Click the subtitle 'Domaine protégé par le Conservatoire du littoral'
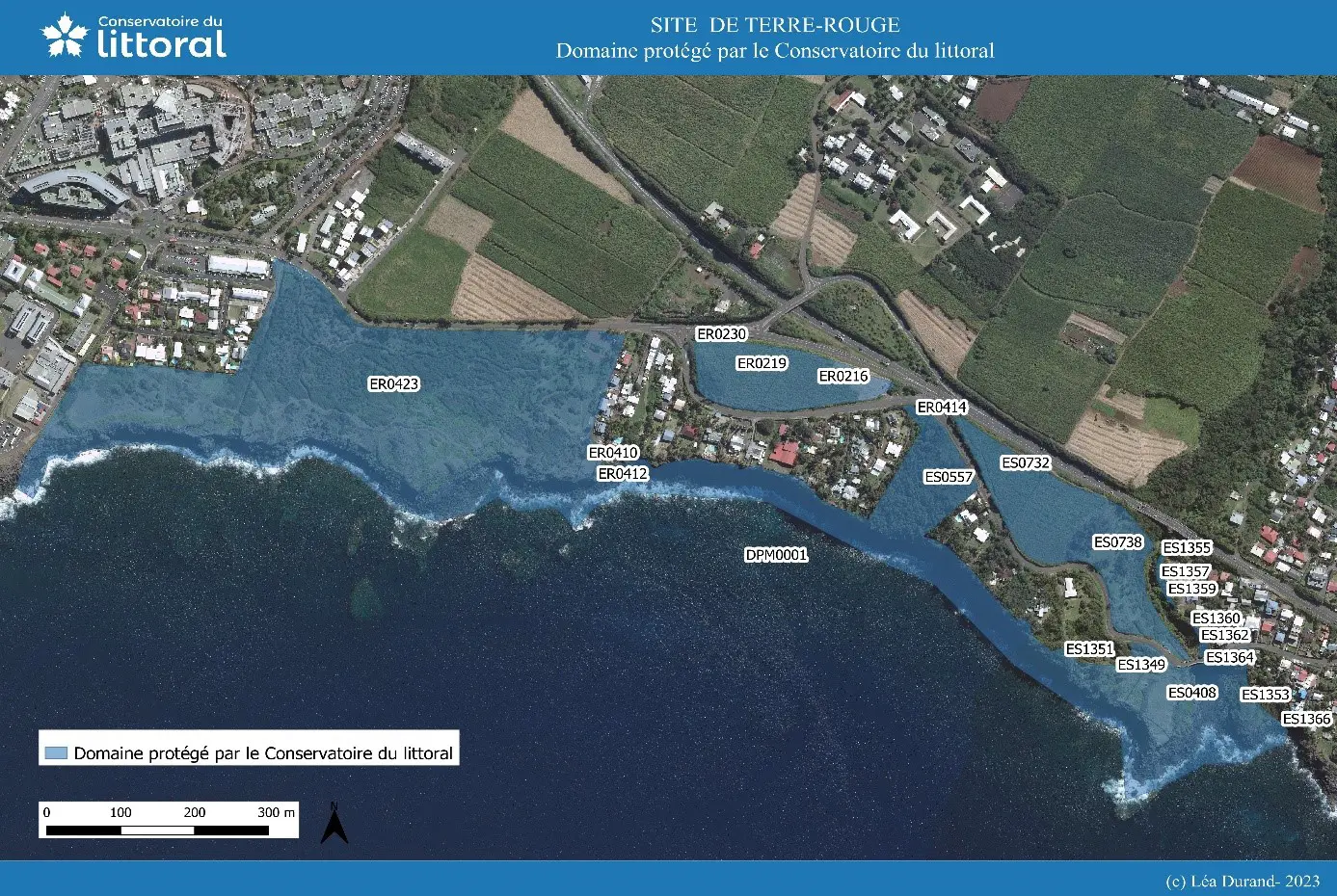Screen dimensions: 1337x896 775,51
